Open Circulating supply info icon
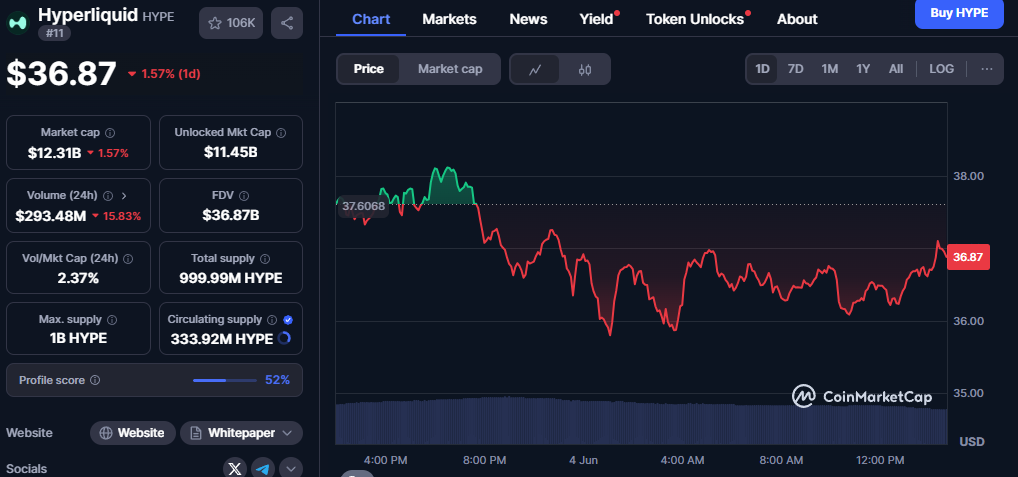Image resolution: width=1018 pixels, height=477 pixels. 272,319
